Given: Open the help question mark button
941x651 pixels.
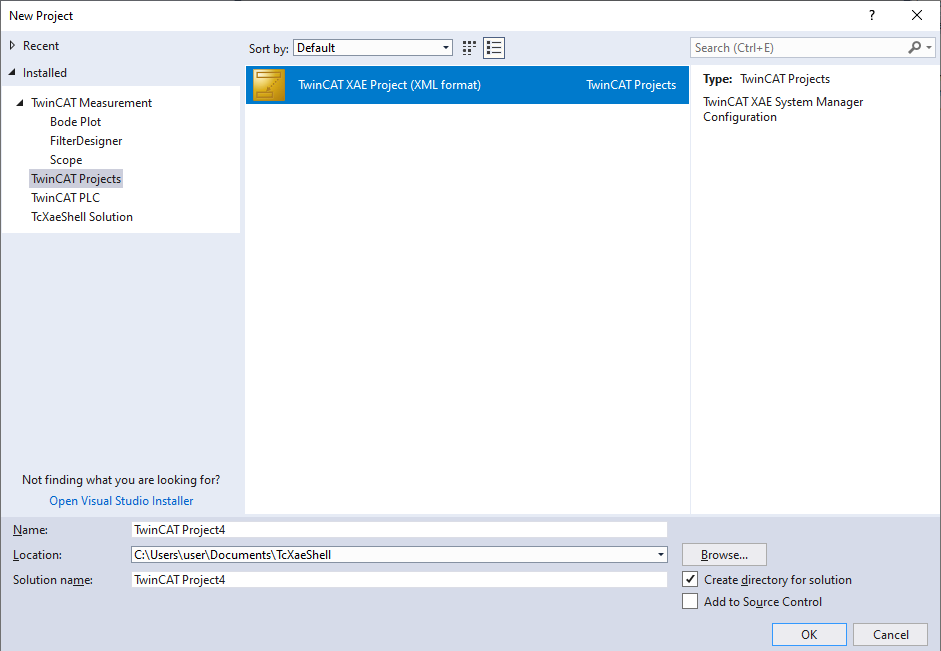Looking at the screenshot, I should (x=872, y=16).
